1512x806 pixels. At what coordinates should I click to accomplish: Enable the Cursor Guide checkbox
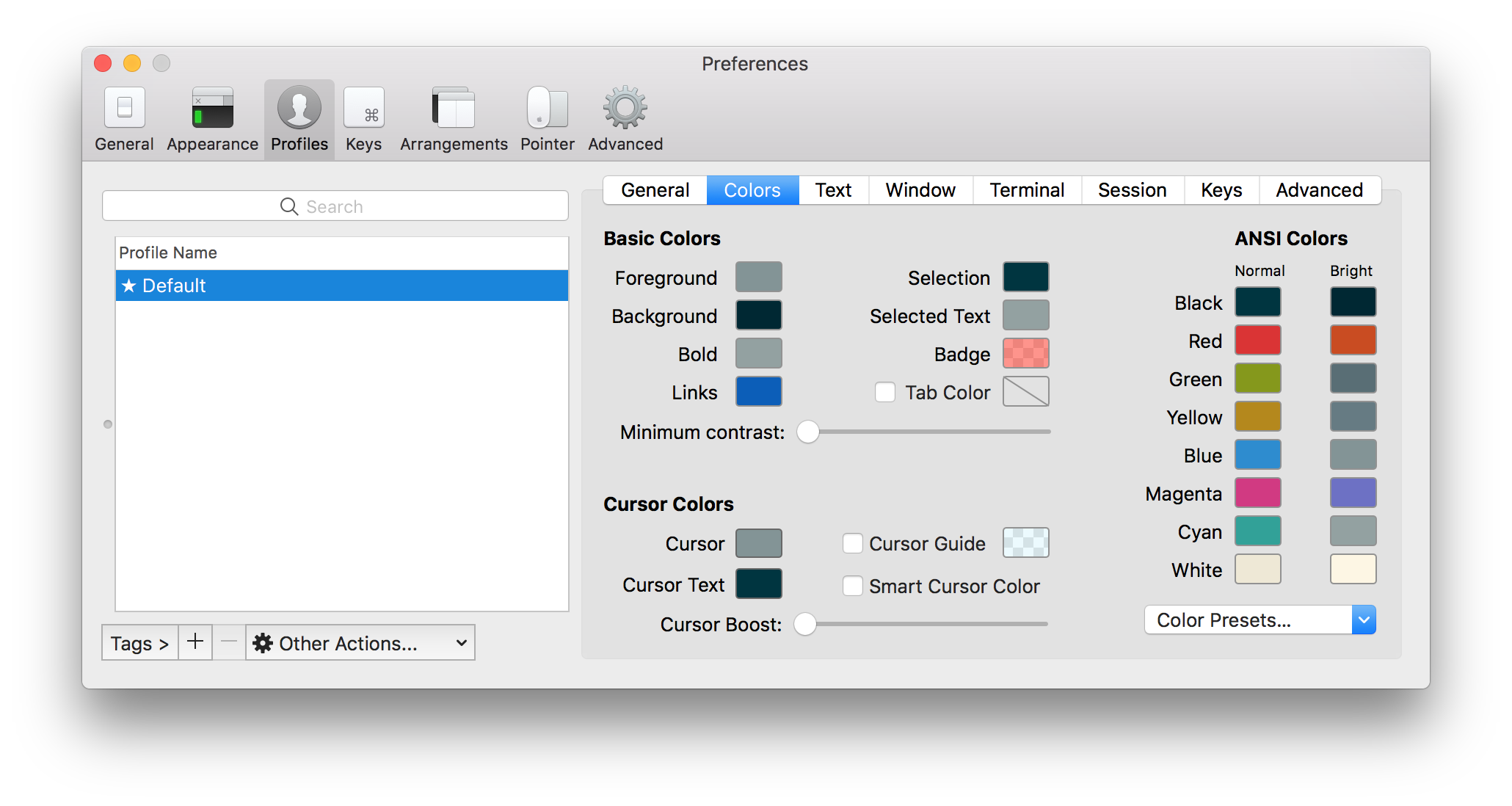[x=852, y=543]
